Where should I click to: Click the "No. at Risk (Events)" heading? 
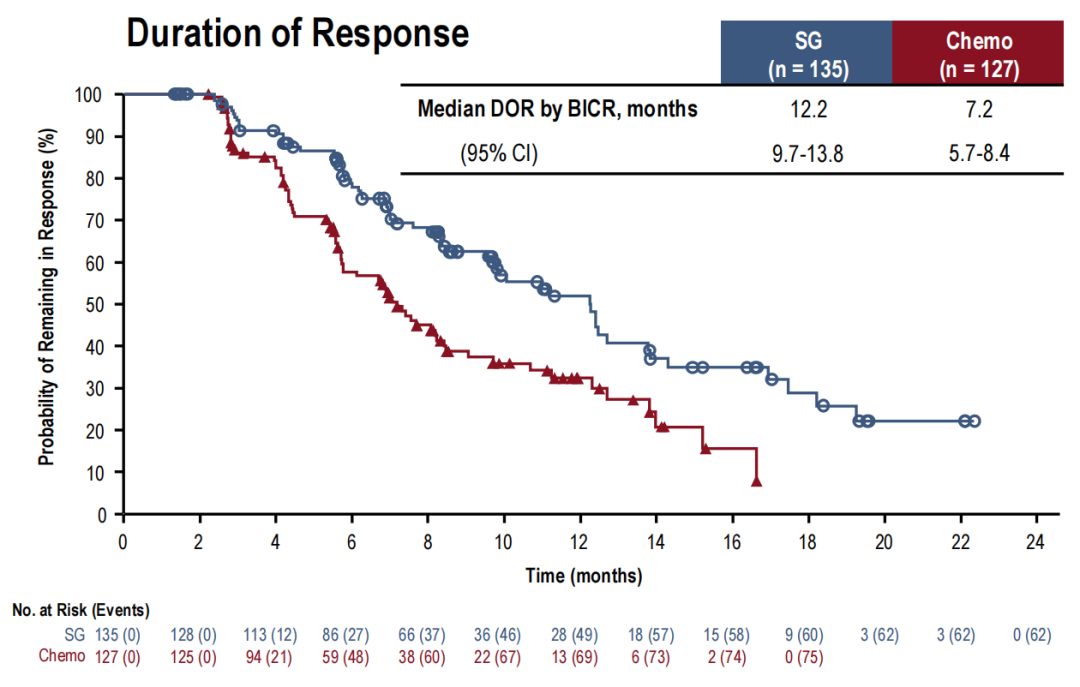(x=79, y=610)
